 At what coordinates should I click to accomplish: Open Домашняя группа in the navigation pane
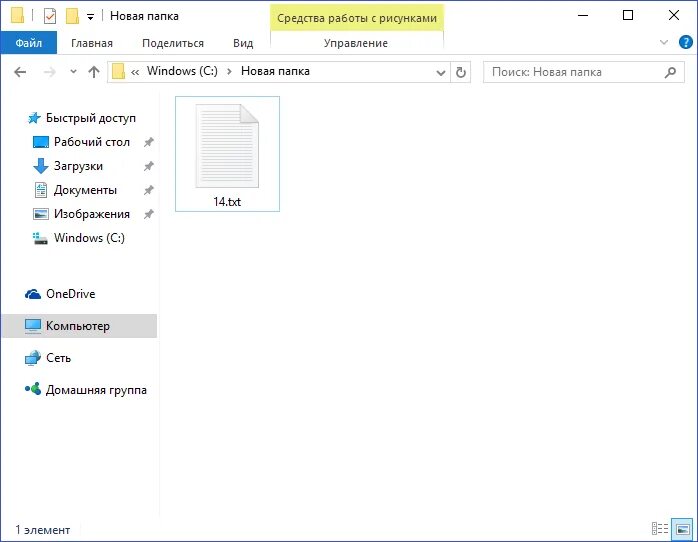(x=96, y=390)
